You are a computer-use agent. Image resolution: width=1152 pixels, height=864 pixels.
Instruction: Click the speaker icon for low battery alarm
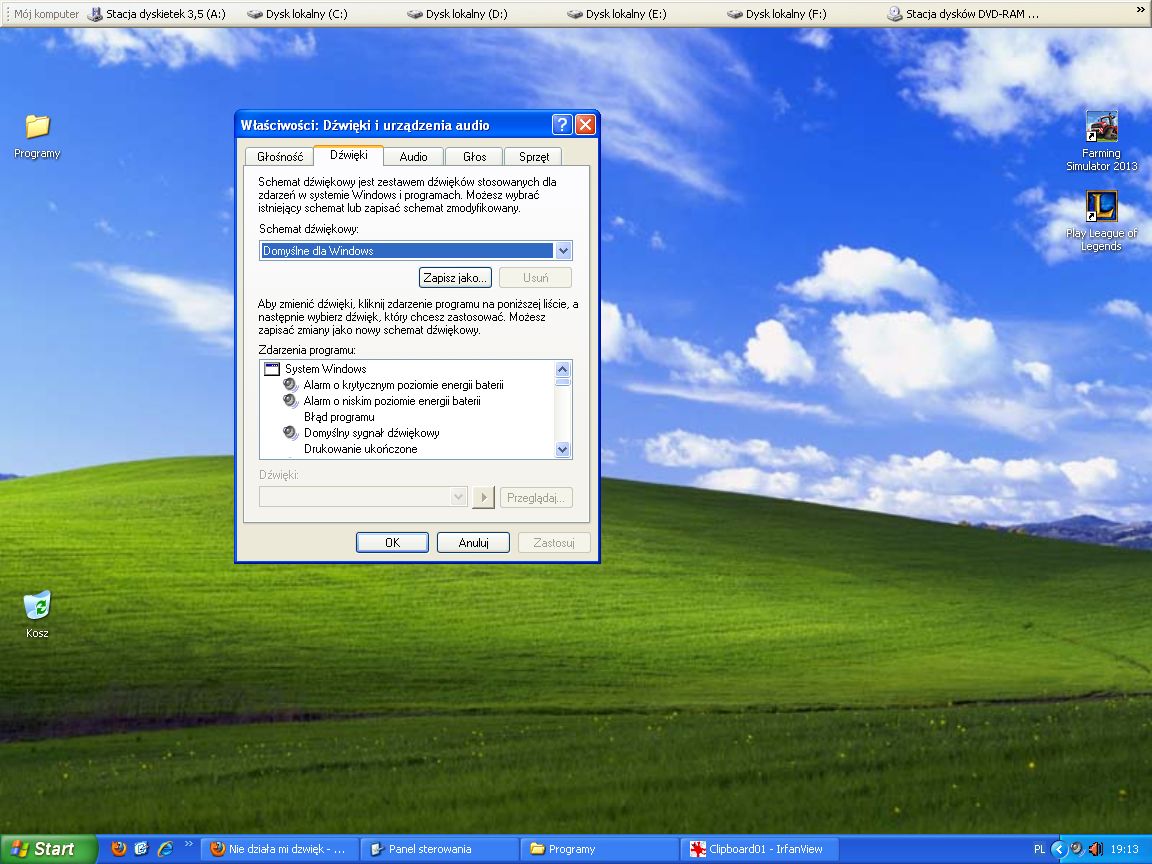291,401
